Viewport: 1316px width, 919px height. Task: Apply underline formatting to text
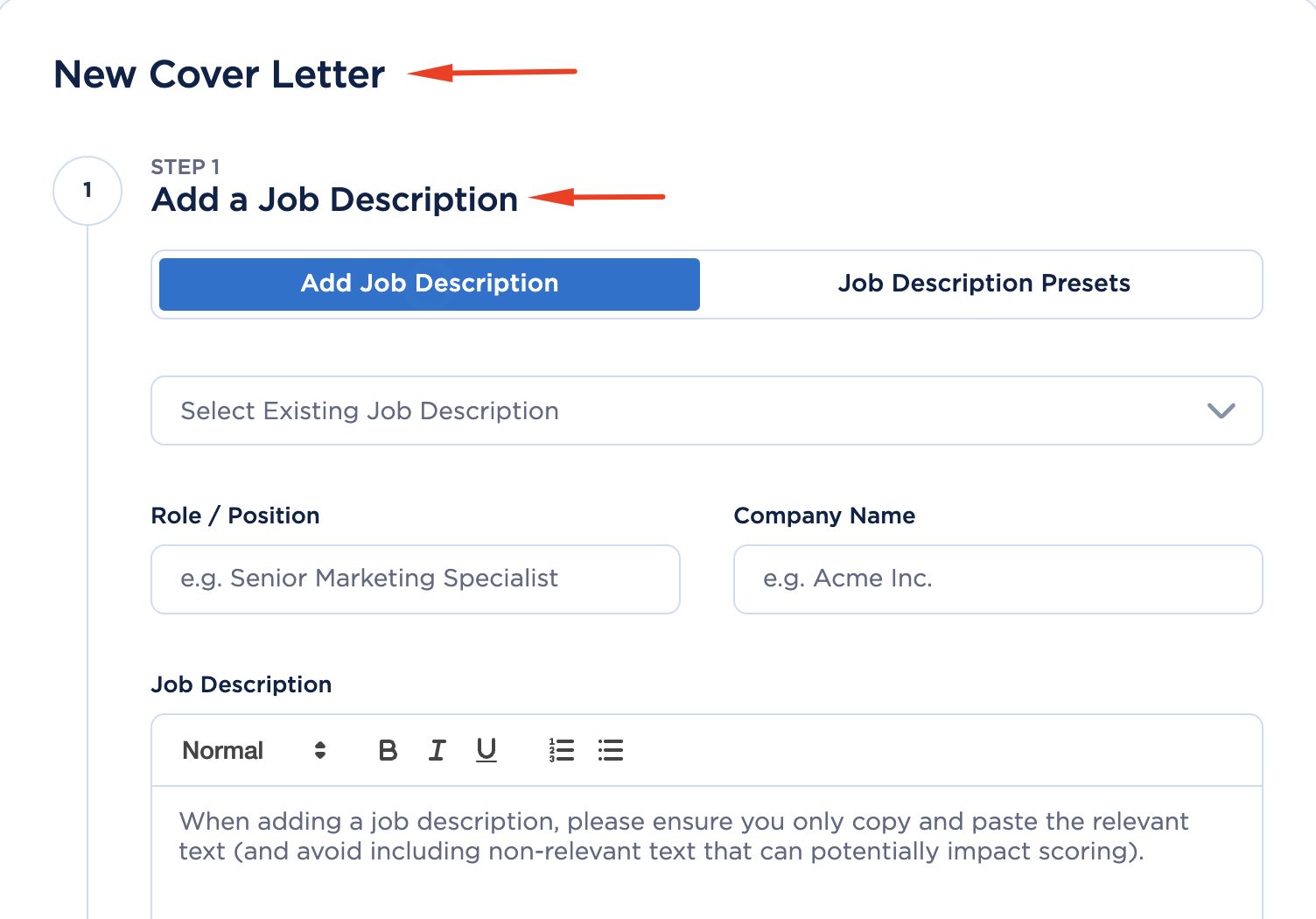[486, 750]
